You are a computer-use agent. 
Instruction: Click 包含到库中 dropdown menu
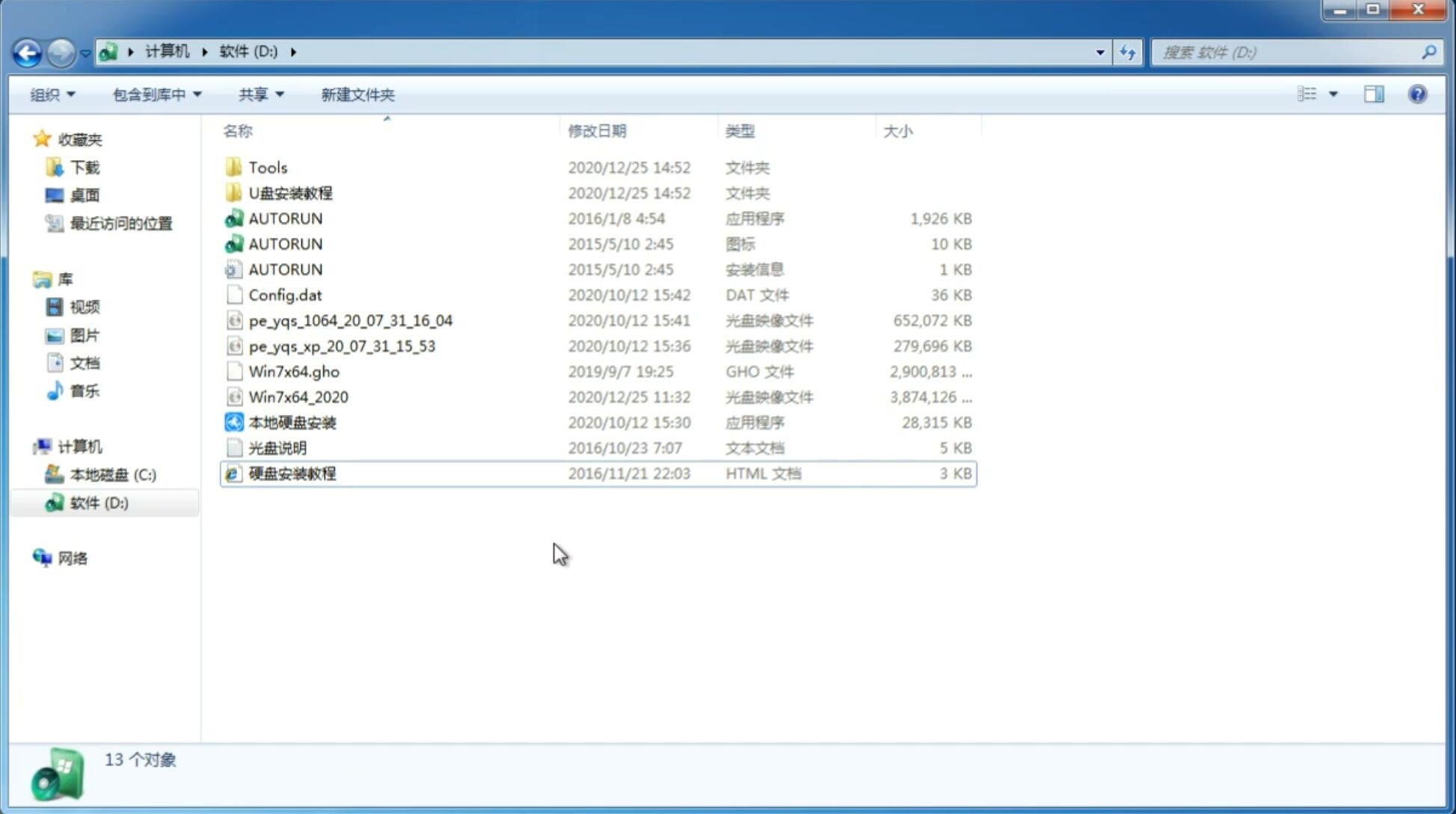pyautogui.click(x=155, y=93)
